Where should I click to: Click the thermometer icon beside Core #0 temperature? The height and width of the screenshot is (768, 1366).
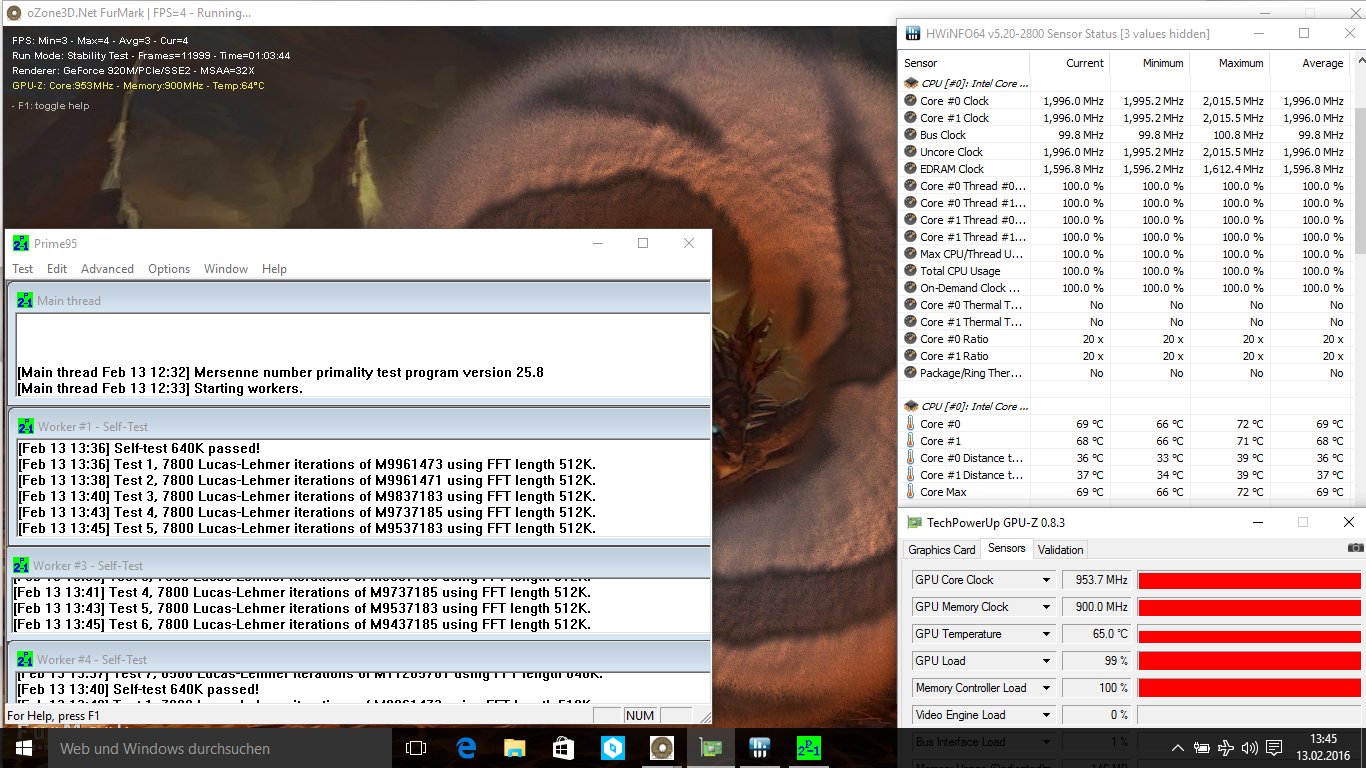[910, 424]
